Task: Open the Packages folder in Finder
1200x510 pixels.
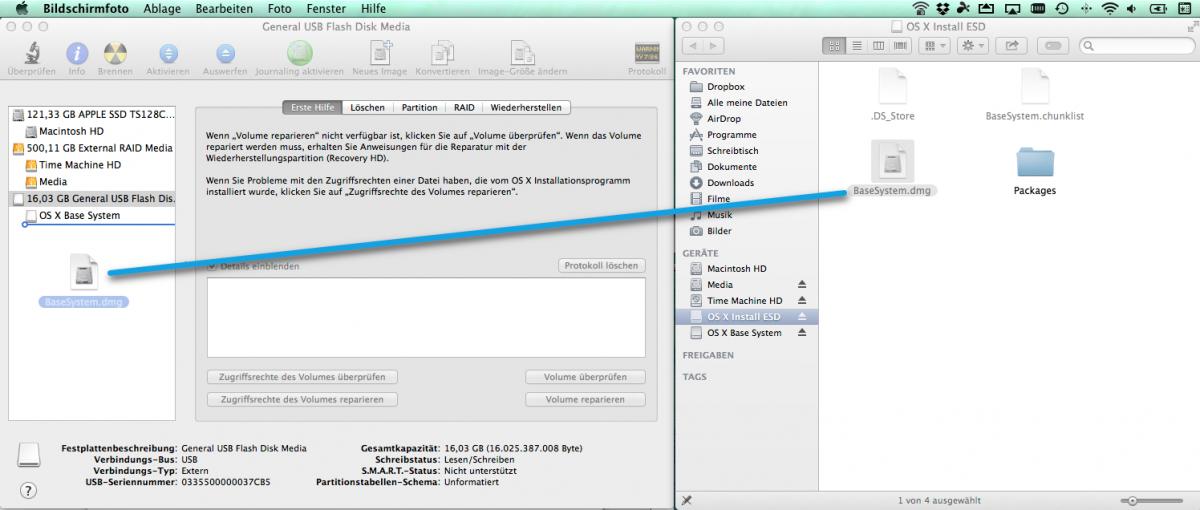Action: (1034, 163)
